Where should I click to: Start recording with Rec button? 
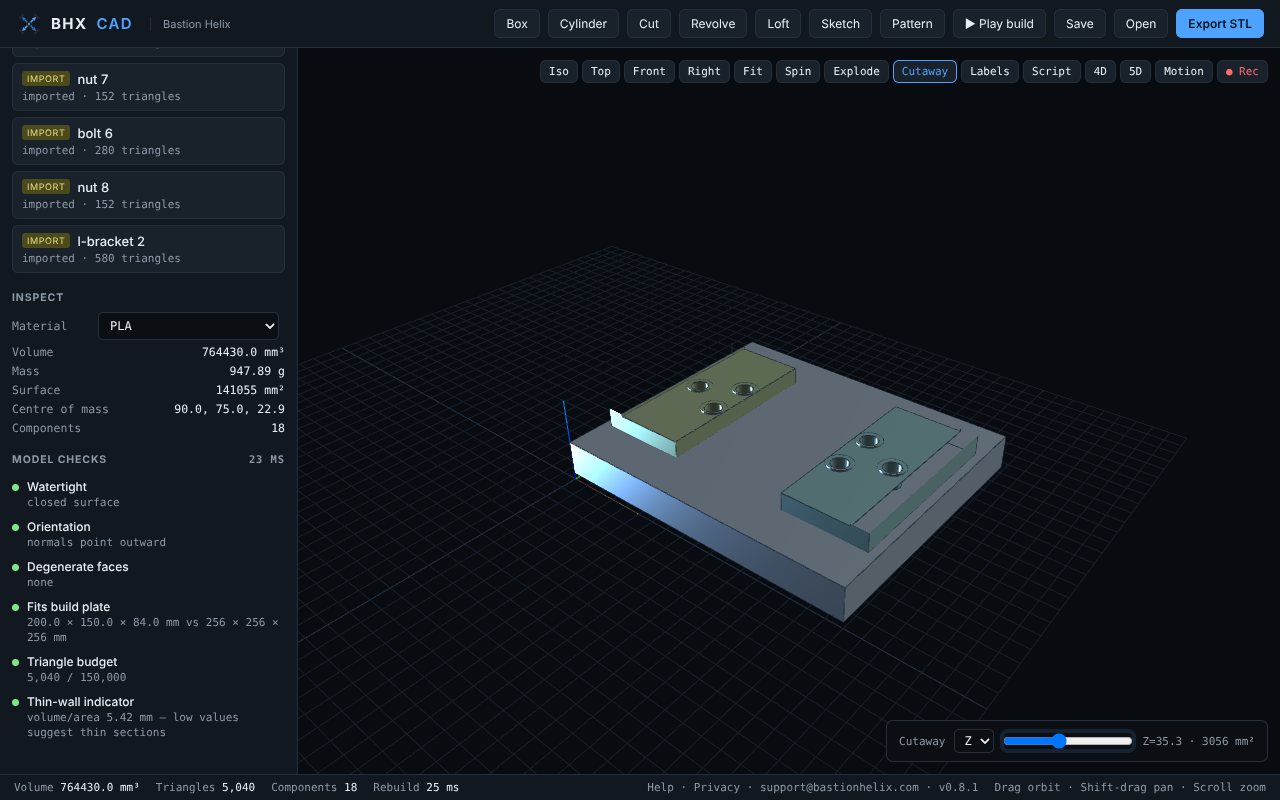pyautogui.click(x=1242, y=71)
